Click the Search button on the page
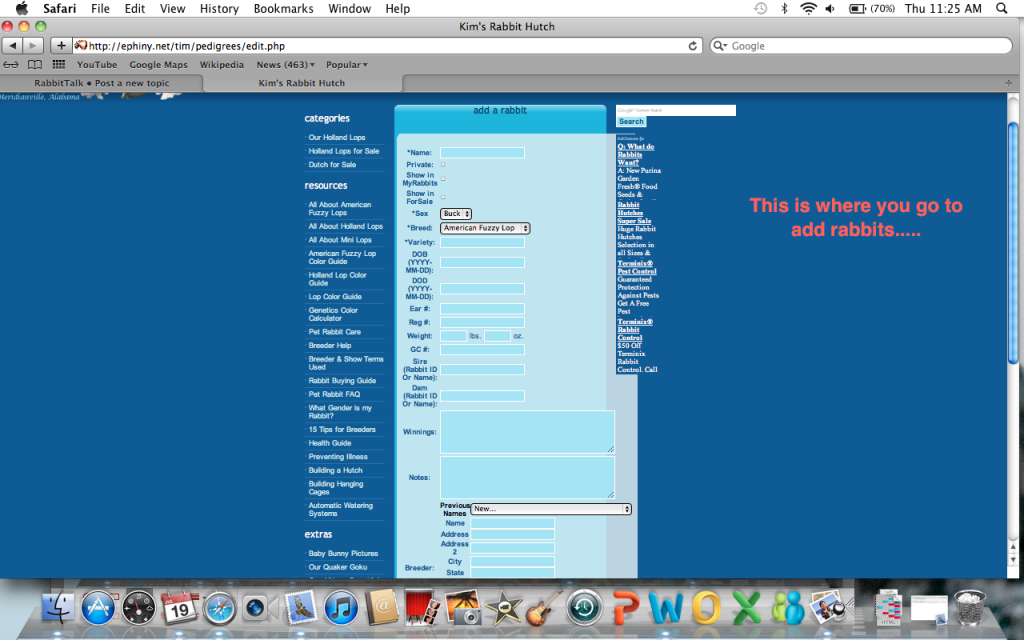The image size is (1024, 640). click(631, 121)
